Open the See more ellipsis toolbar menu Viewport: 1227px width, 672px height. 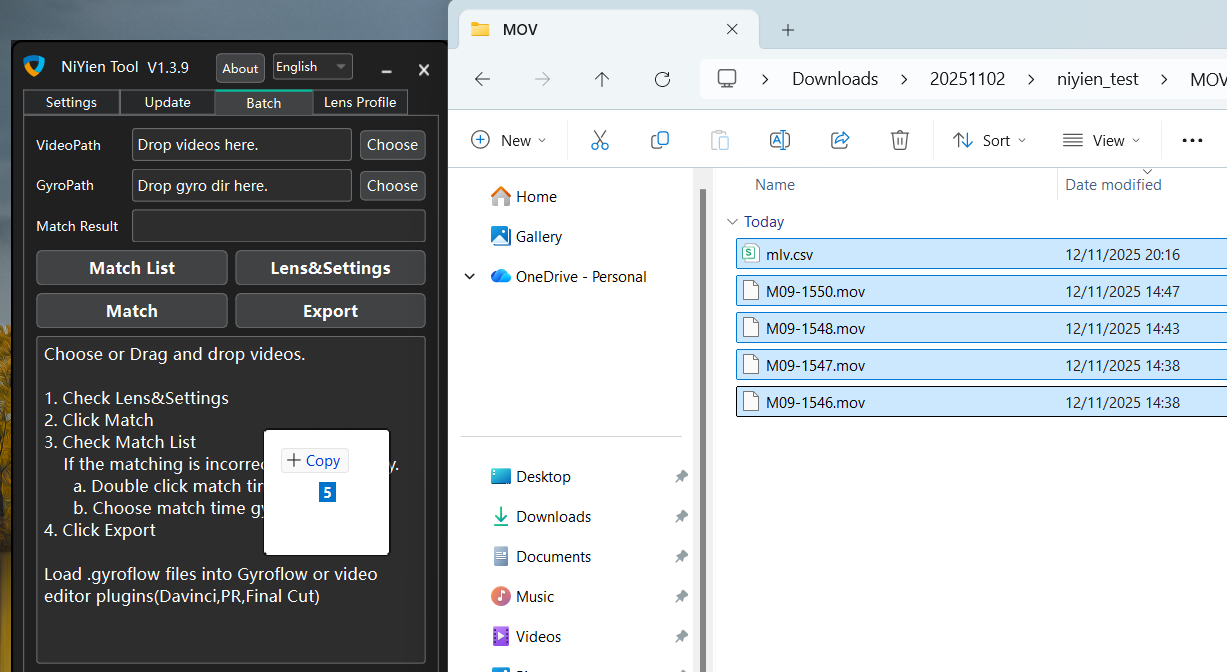tap(1192, 140)
